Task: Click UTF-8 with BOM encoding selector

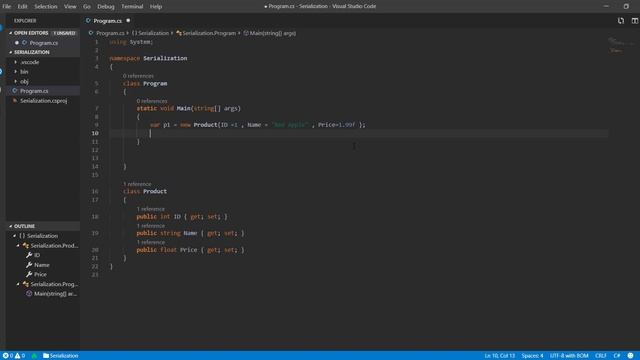Action: [x=569, y=356]
